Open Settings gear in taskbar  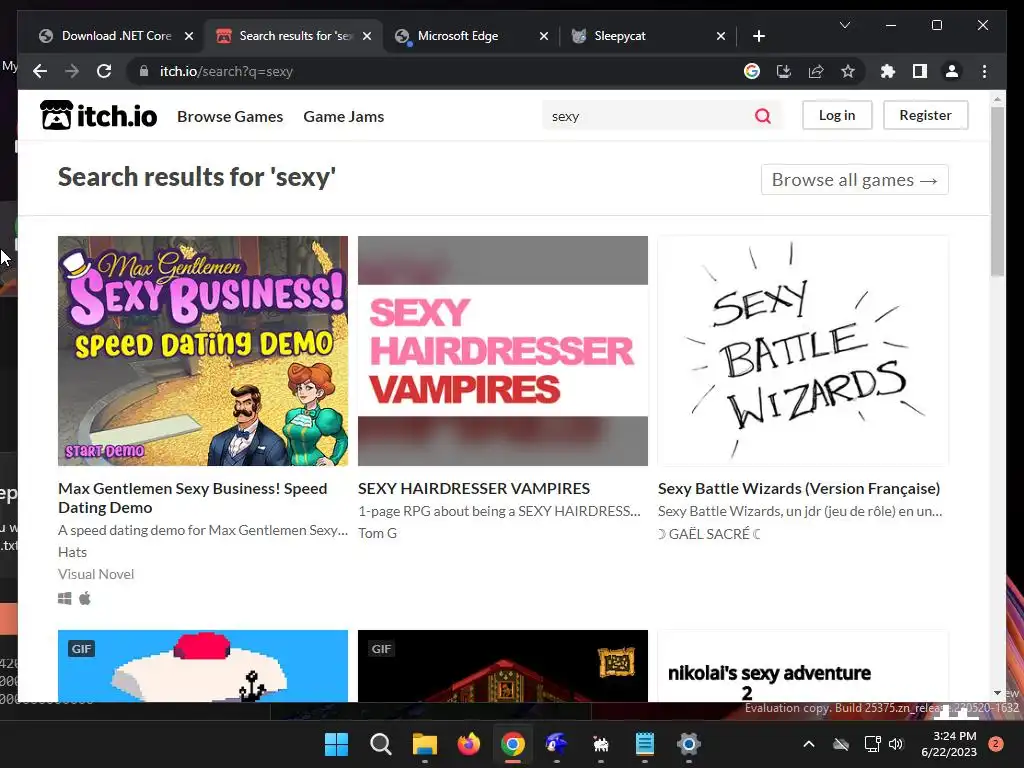pyautogui.click(x=688, y=744)
